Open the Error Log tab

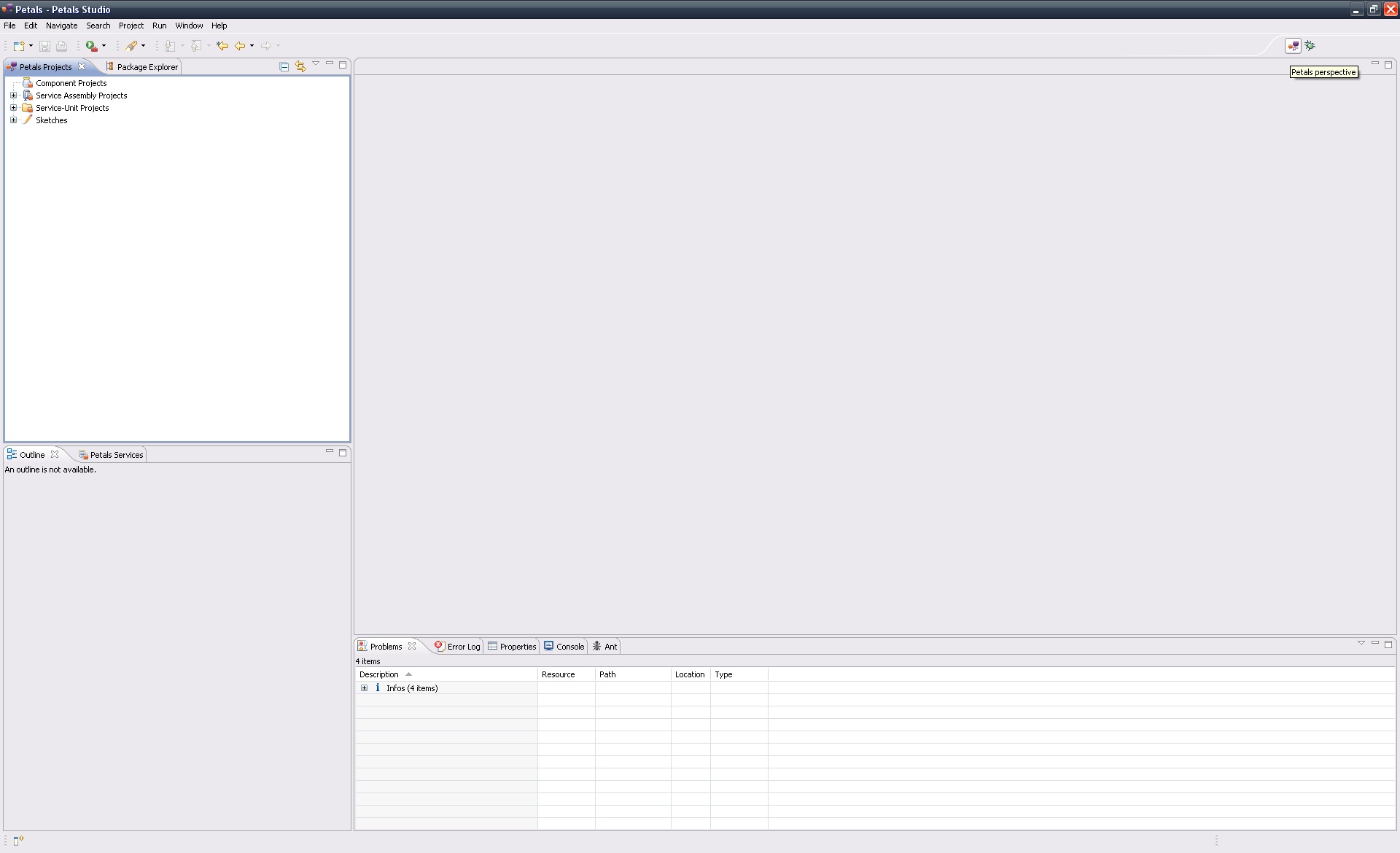pyautogui.click(x=462, y=647)
